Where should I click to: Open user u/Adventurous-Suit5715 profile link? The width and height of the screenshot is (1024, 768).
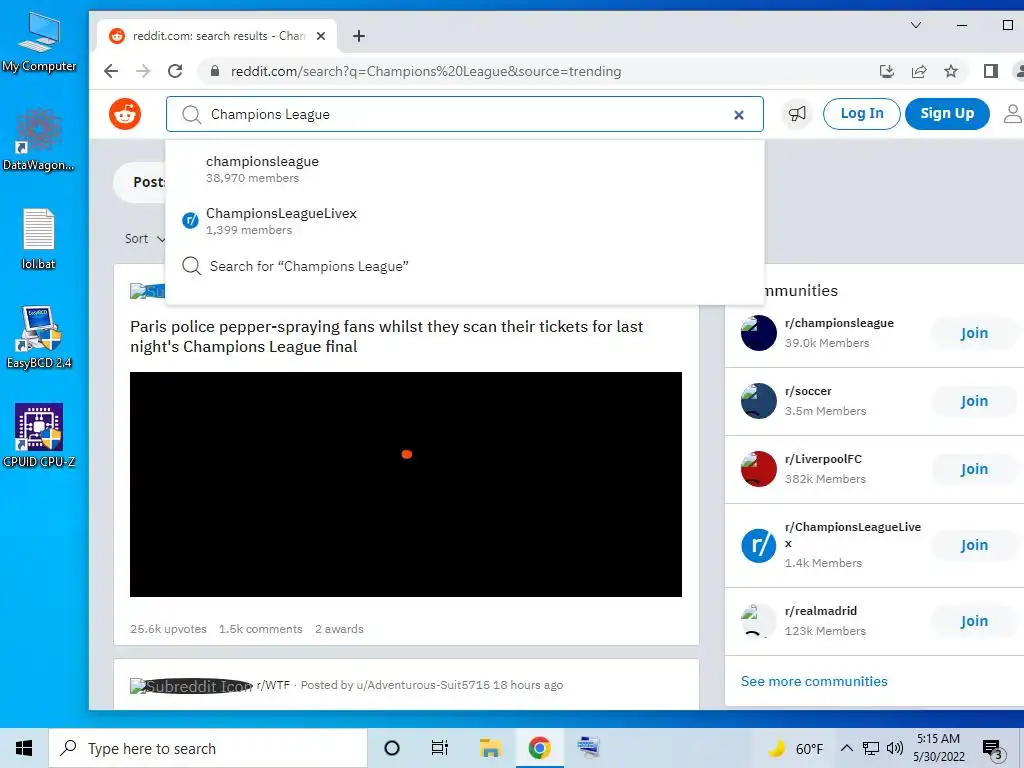[423, 685]
